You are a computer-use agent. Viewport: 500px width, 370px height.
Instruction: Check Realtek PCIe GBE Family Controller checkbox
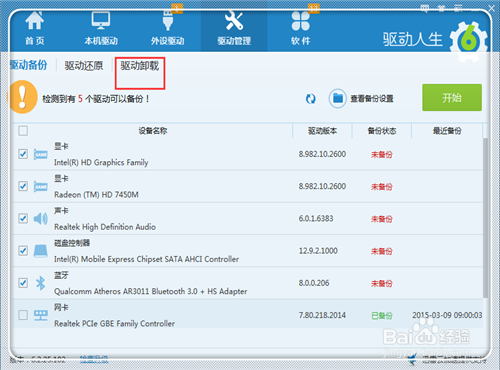(23, 315)
